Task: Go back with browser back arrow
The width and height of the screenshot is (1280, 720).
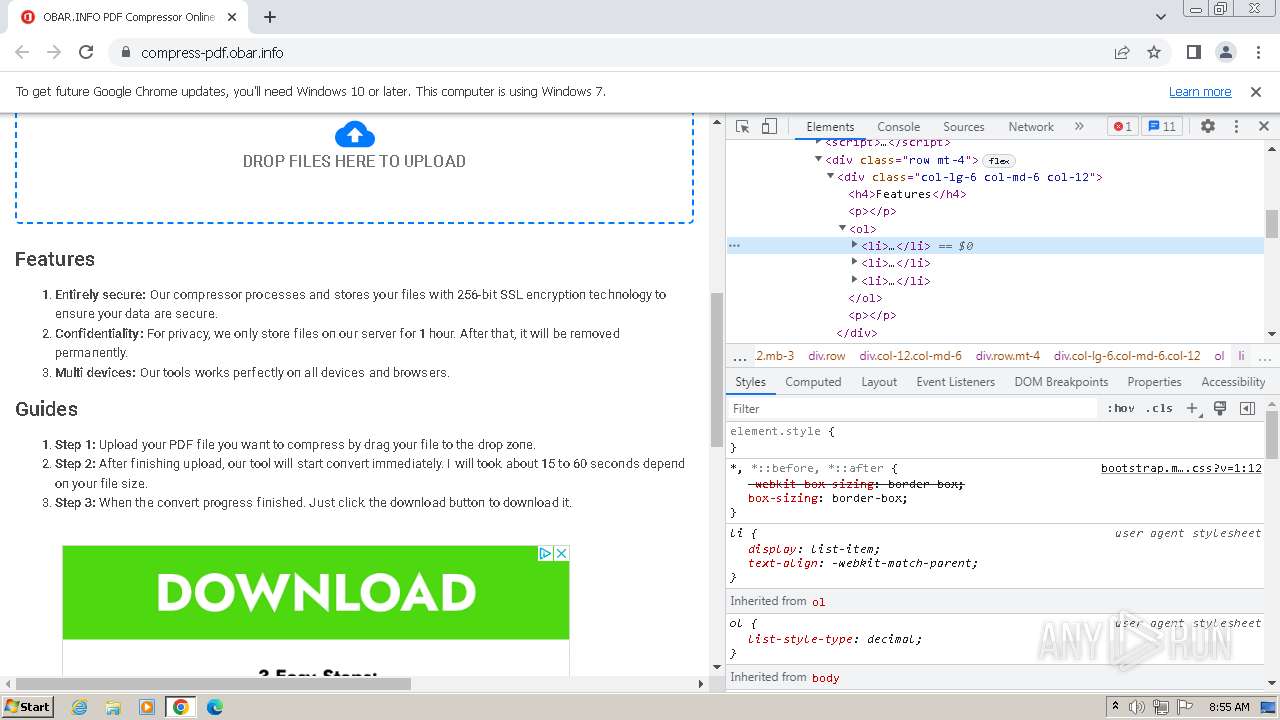Action: point(22,52)
